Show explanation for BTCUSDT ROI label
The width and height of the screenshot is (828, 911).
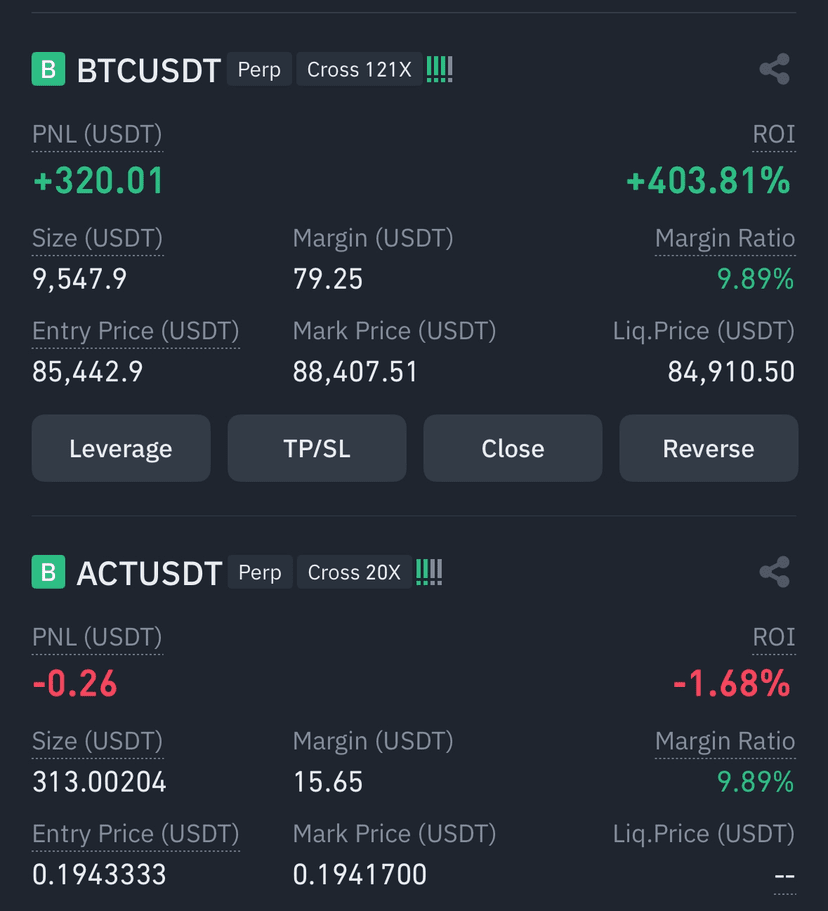pos(773,135)
